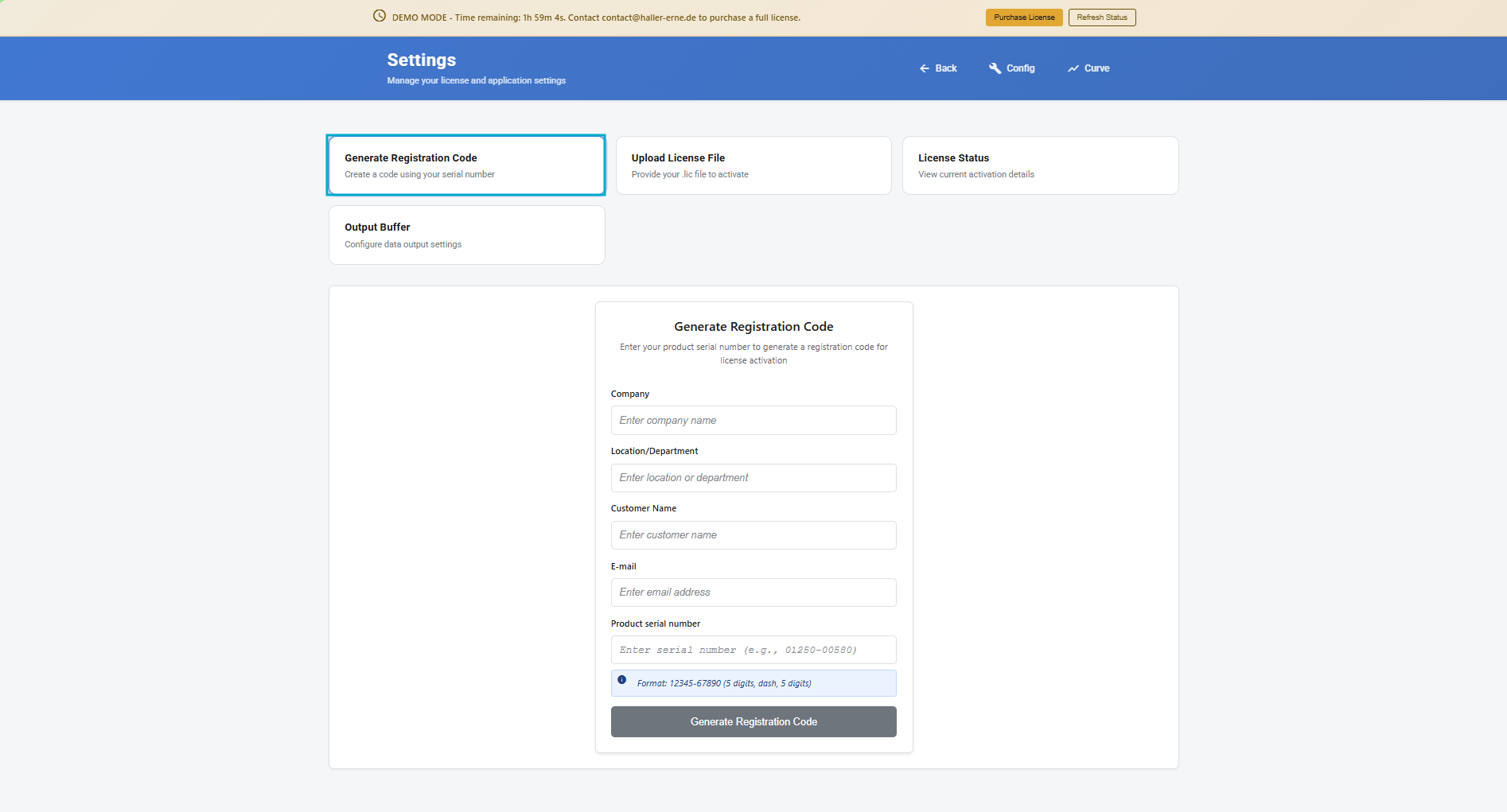Screen dimensions: 1507x812
Task: Focus the Location/Department field
Action: (x=753, y=478)
